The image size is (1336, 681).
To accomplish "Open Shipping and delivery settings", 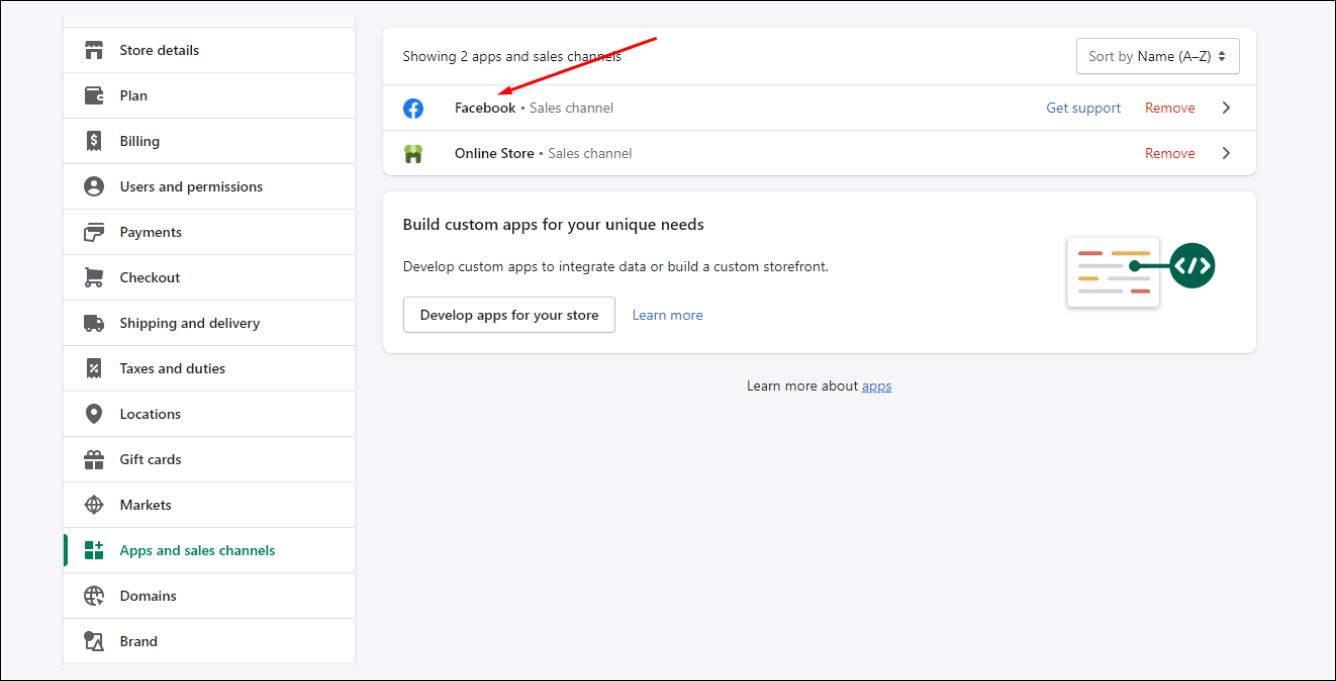I will [x=209, y=323].
